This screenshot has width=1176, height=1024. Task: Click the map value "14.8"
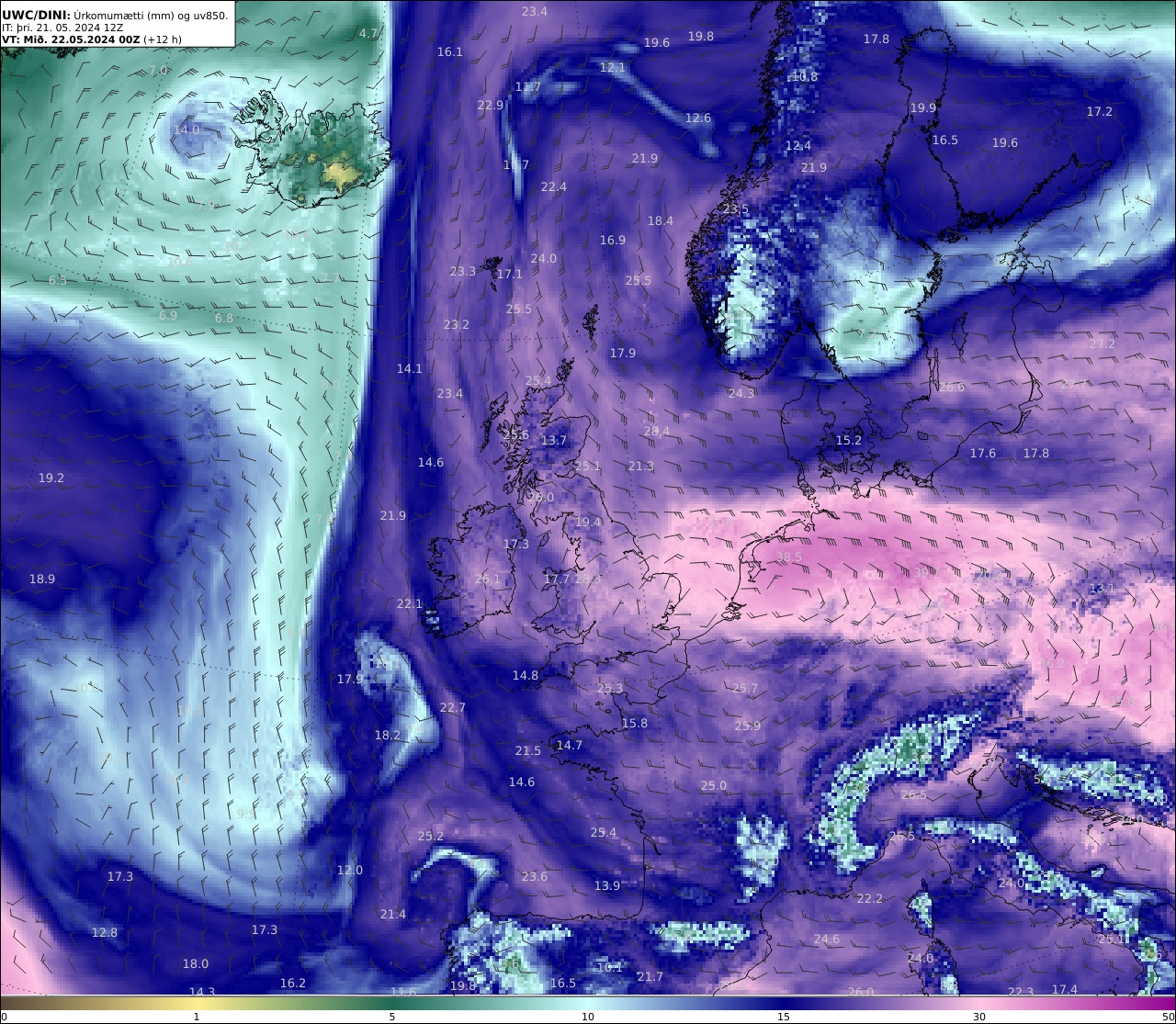pos(526,676)
